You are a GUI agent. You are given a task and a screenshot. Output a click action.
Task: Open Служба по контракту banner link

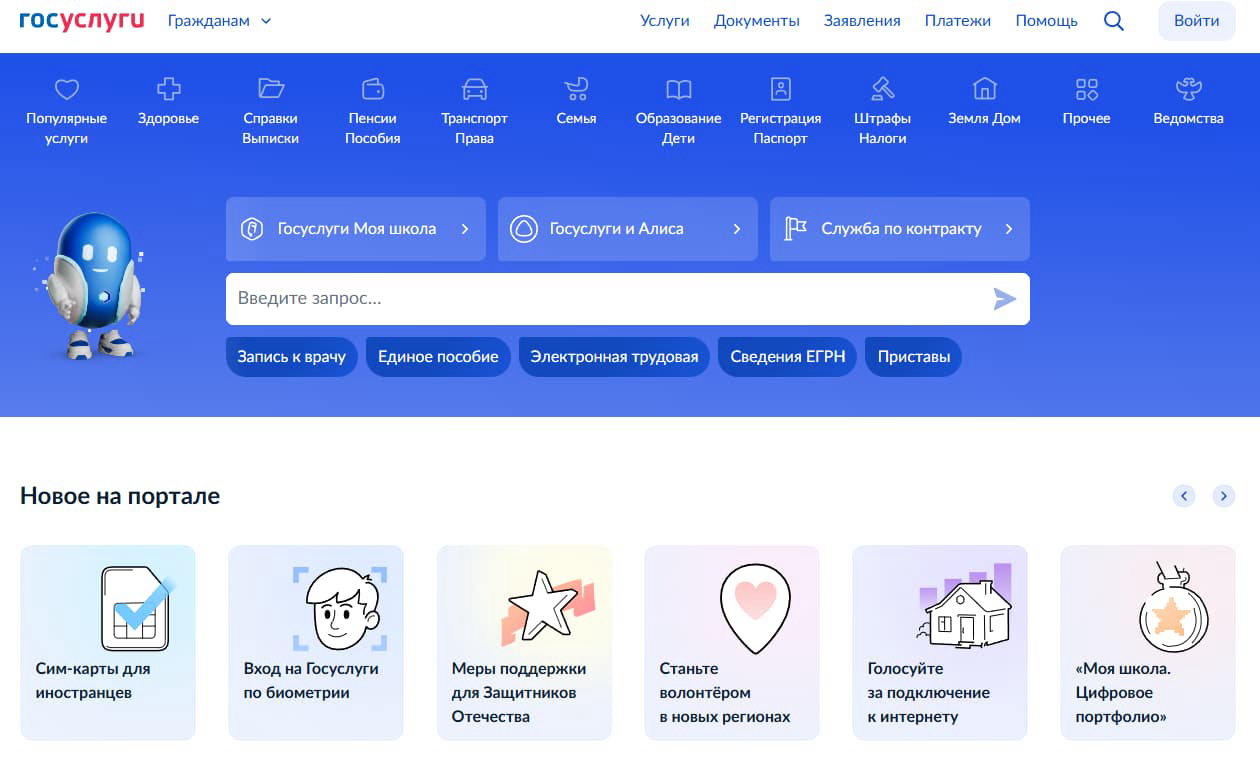tap(899, 229)
